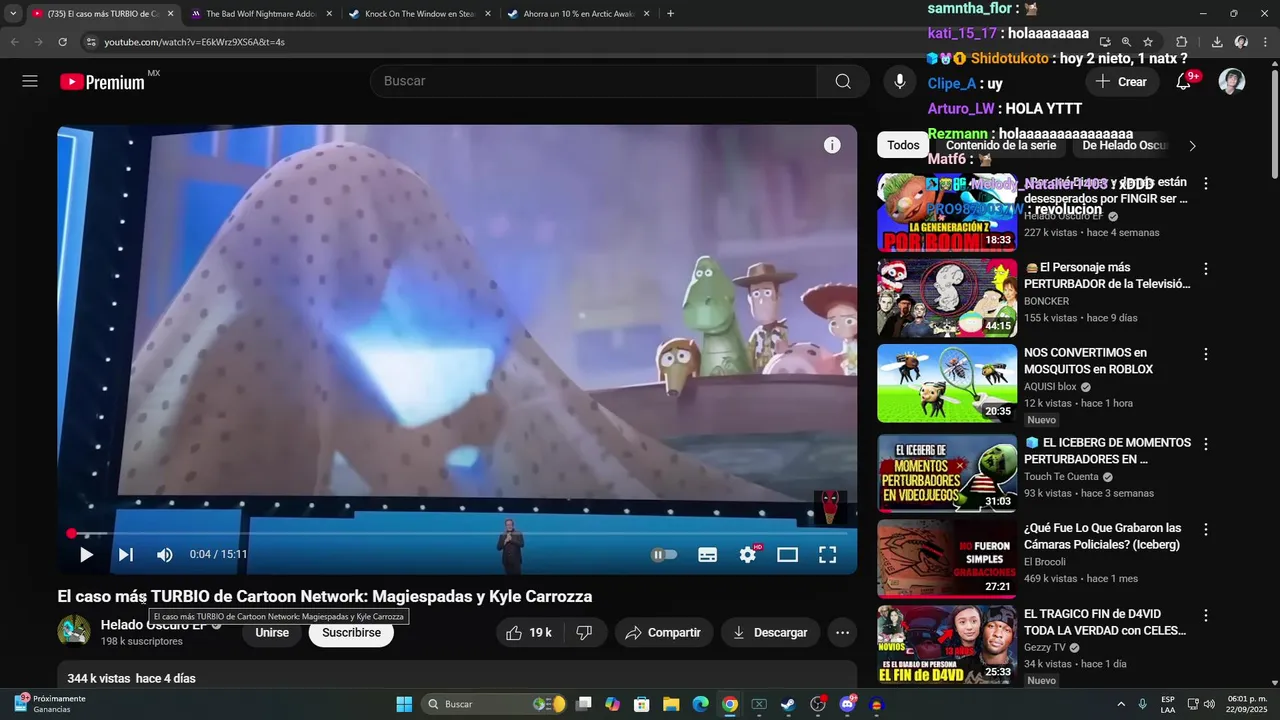Open options for the Generación Z video

[x=1206, y=184]
